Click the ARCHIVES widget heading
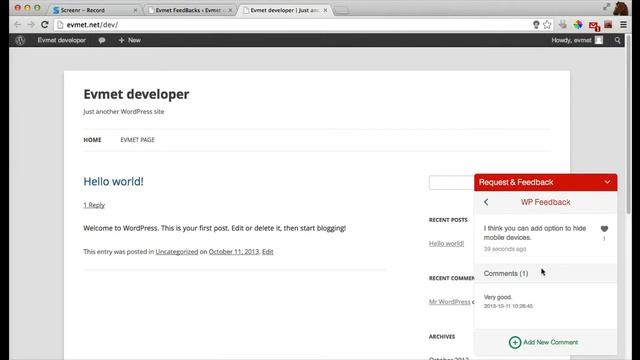640x360 pixels. coord(442,337)
